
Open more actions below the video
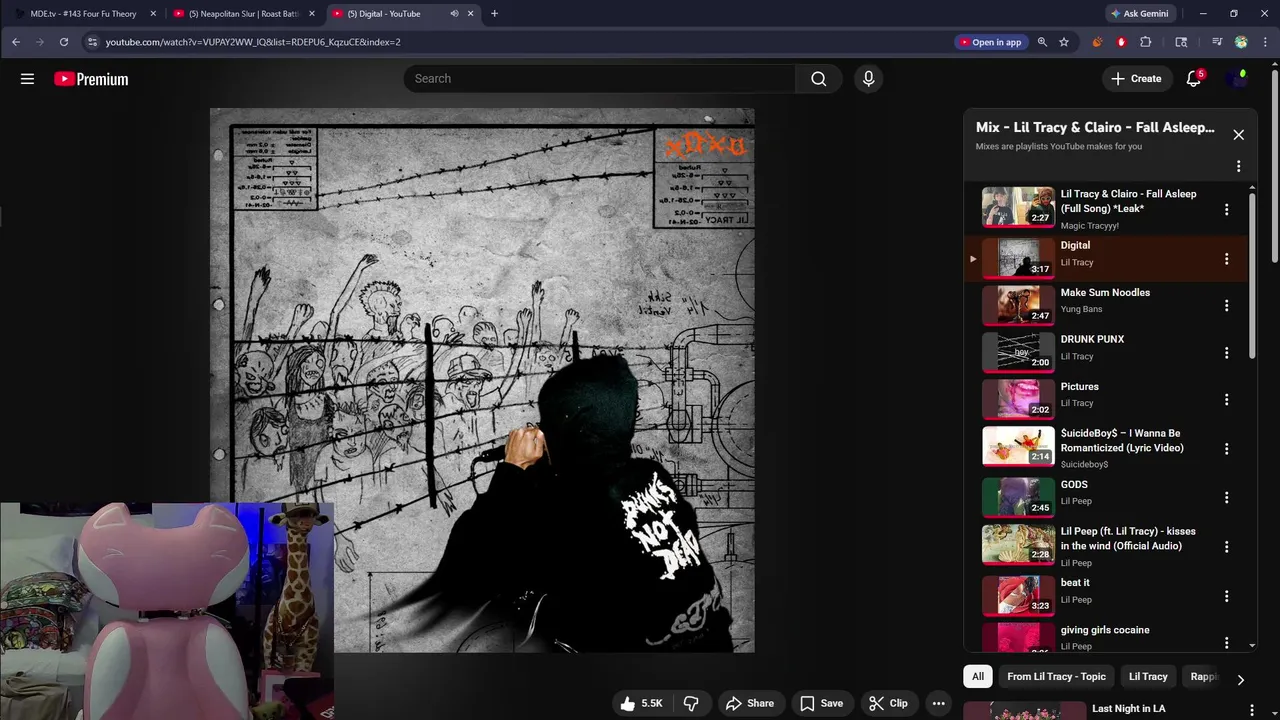(x=938, y=703)
